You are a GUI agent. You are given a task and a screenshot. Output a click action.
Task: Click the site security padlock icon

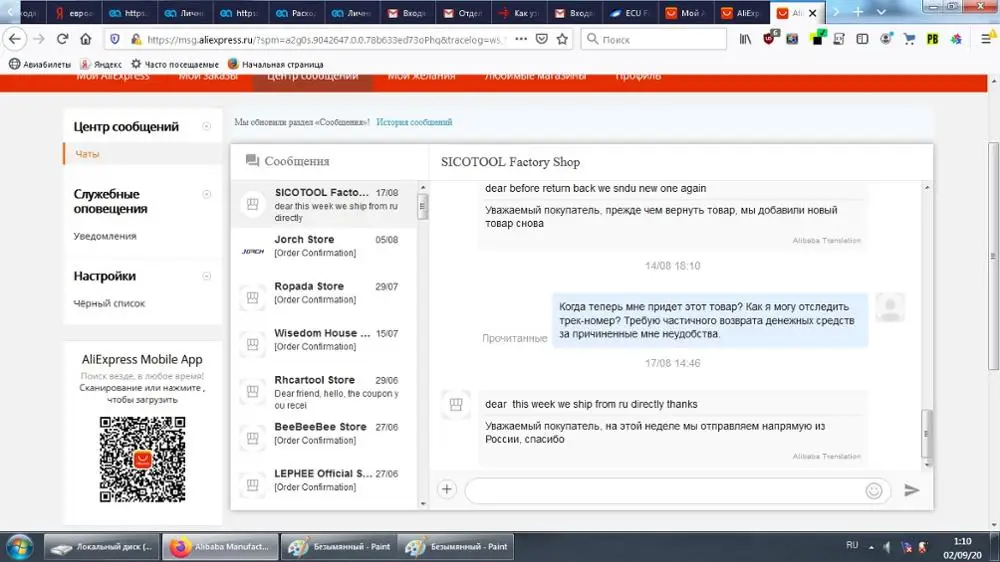pyautogui.click(x=136, y=39)
